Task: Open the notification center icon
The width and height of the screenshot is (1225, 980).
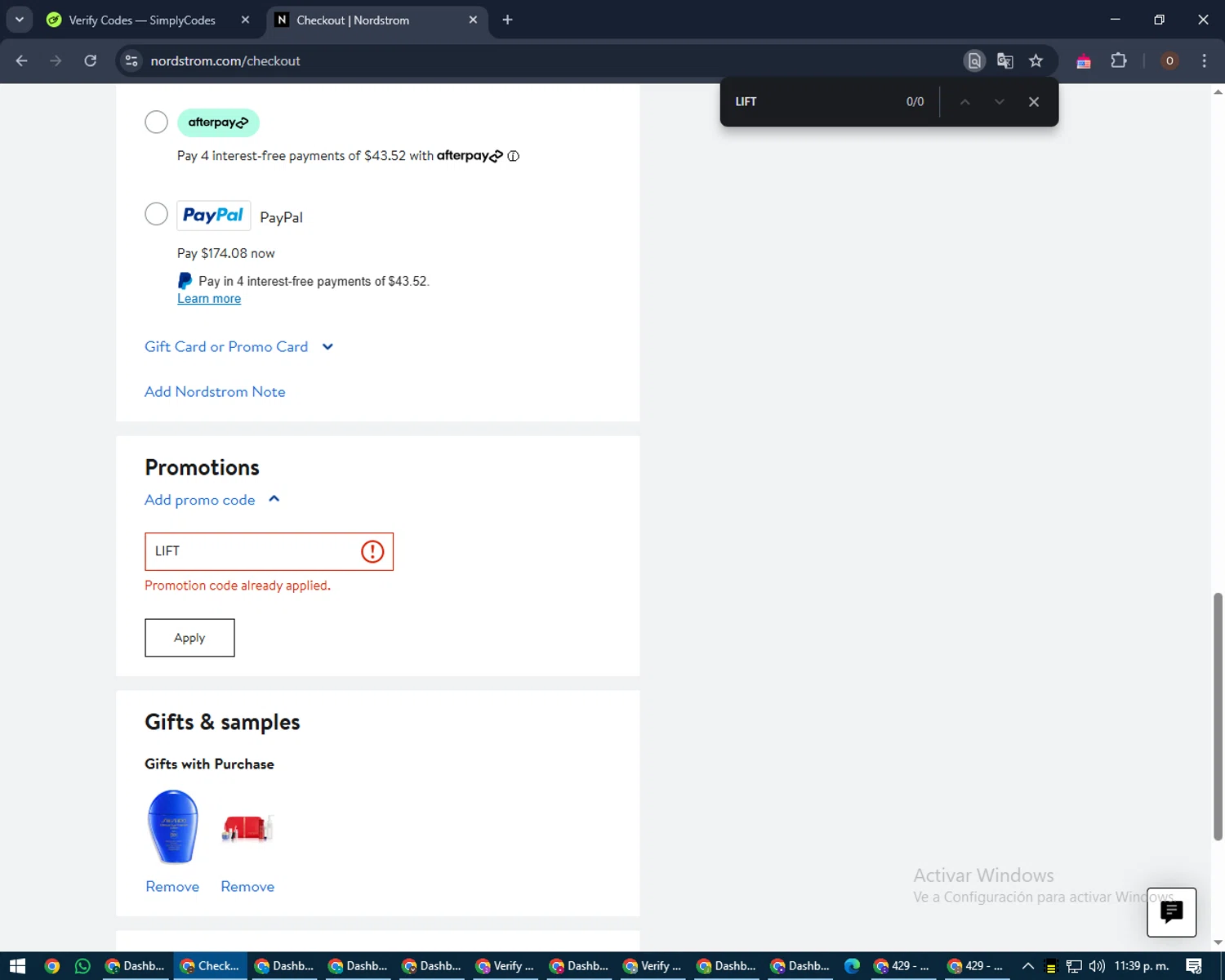Action: click(1194, 966)
